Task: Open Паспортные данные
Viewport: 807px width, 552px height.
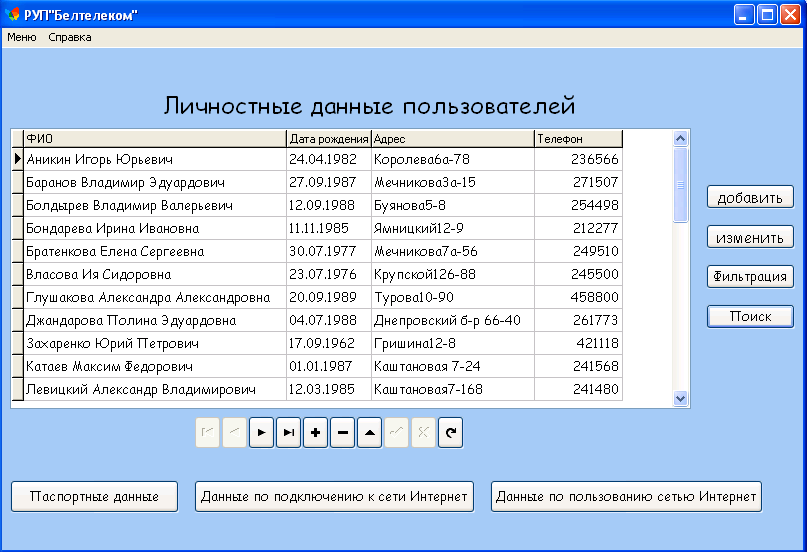Action: coord(95,496)
